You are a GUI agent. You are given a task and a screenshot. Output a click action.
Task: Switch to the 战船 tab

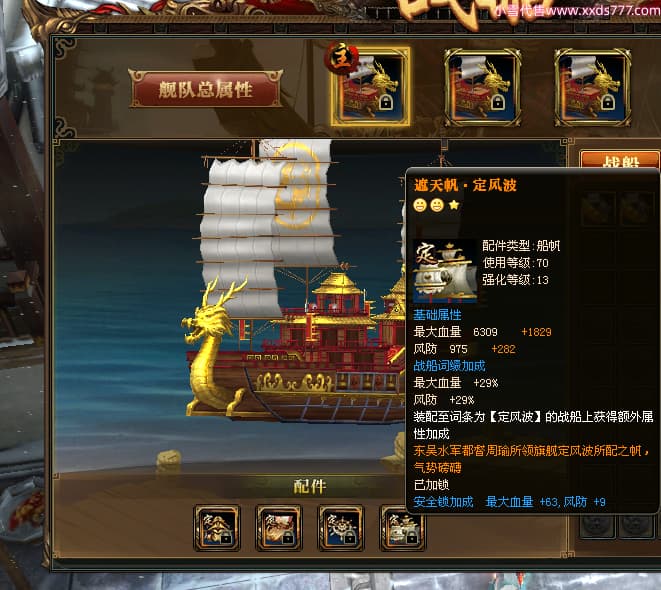click(x=620, y=161)
